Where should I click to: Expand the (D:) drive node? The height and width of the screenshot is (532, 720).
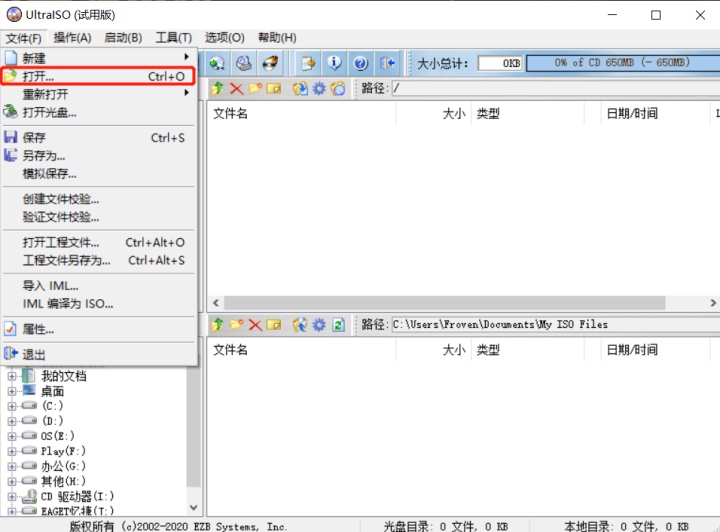coord(12,421)
